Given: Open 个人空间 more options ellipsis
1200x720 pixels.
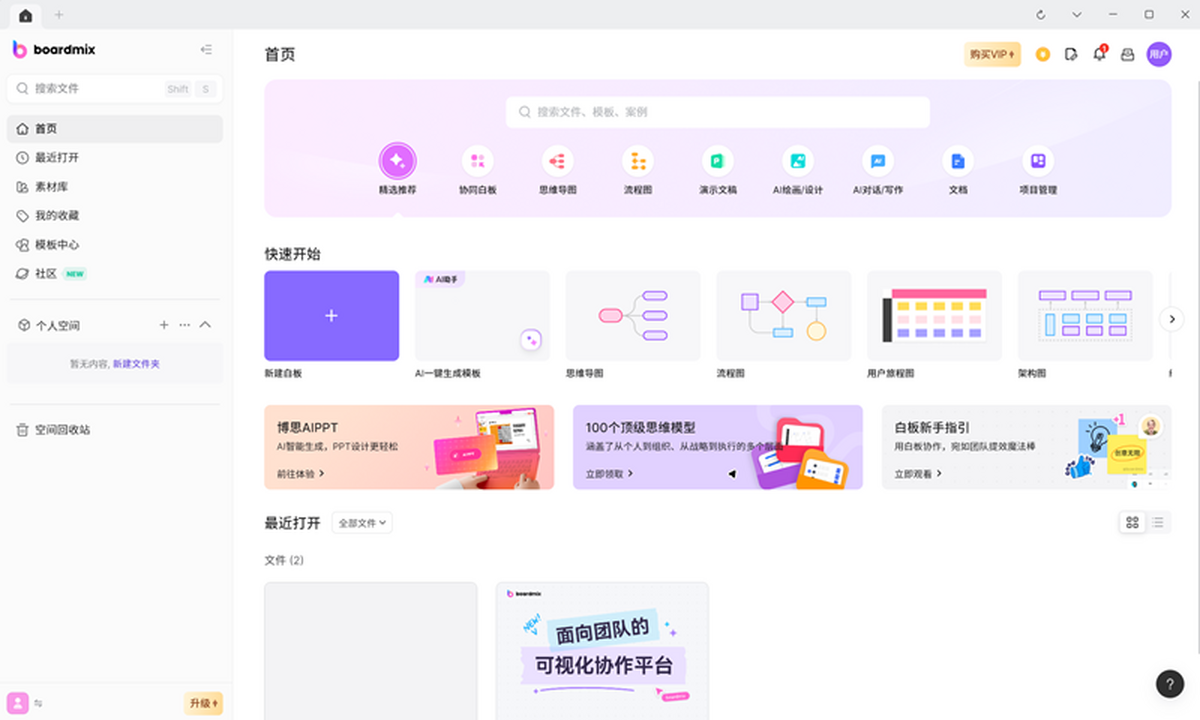Looking at the screenshot, I should 184,325.
